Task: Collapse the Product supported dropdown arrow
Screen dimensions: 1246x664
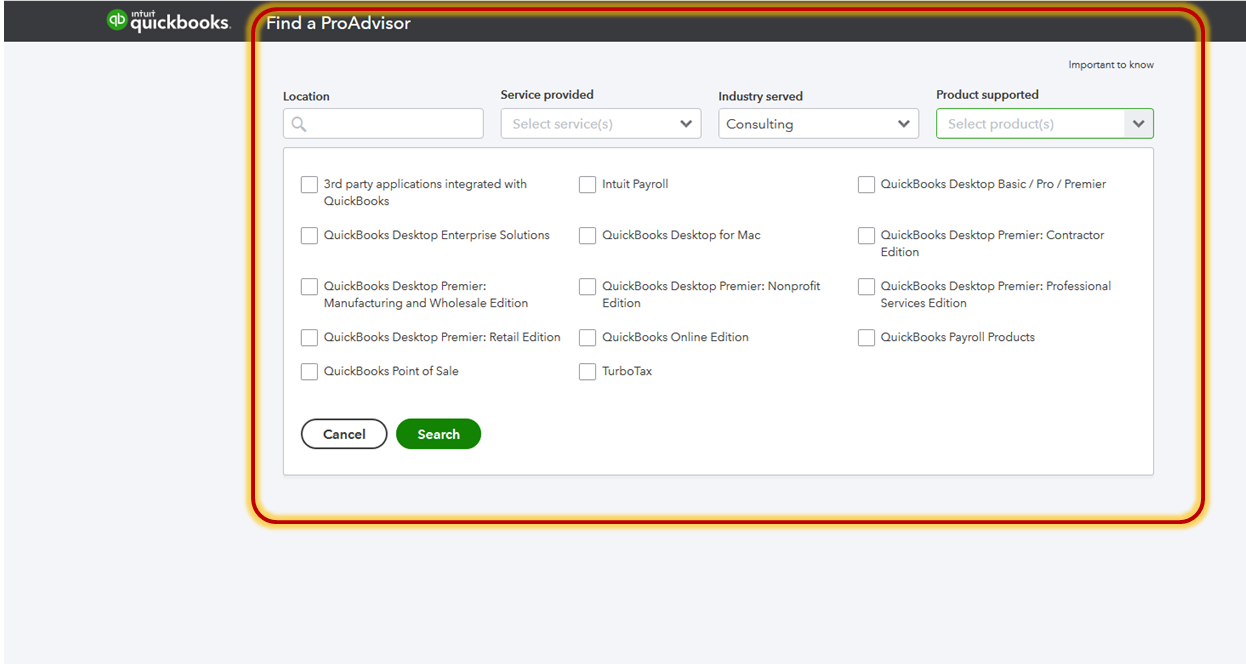Action: [x=1138, y=124]
